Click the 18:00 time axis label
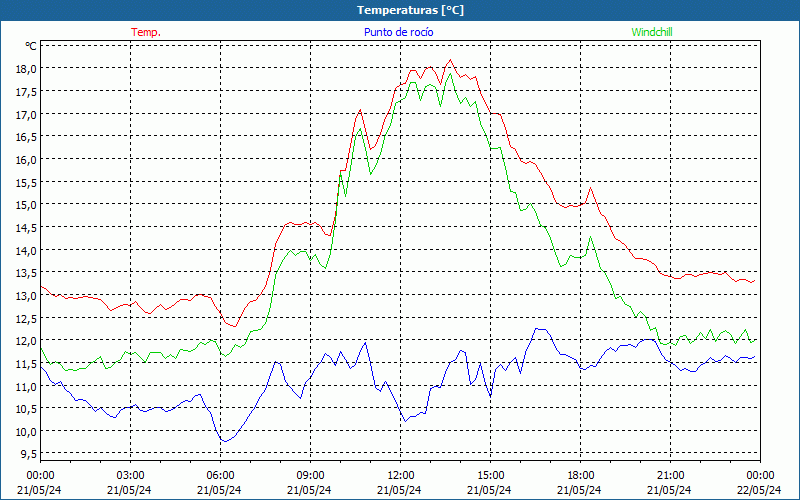Viewport: 800px width, 500px height. pos(580,475)
